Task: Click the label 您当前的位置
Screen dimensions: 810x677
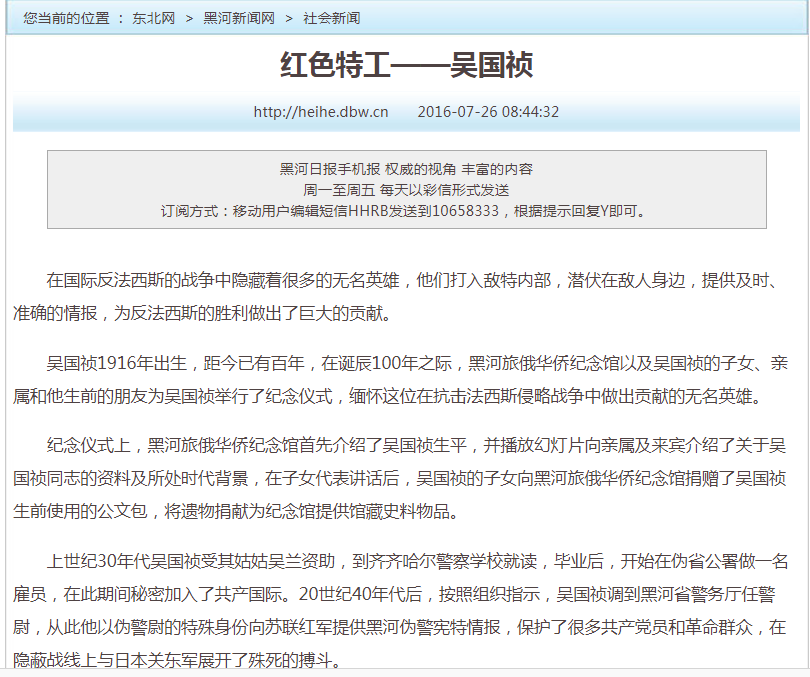Action: [x=66, y=19]
